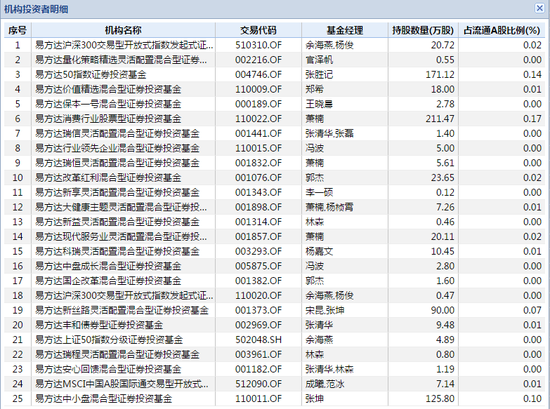
Task: Click trading code 510310.OF
Action: point(259,45)
